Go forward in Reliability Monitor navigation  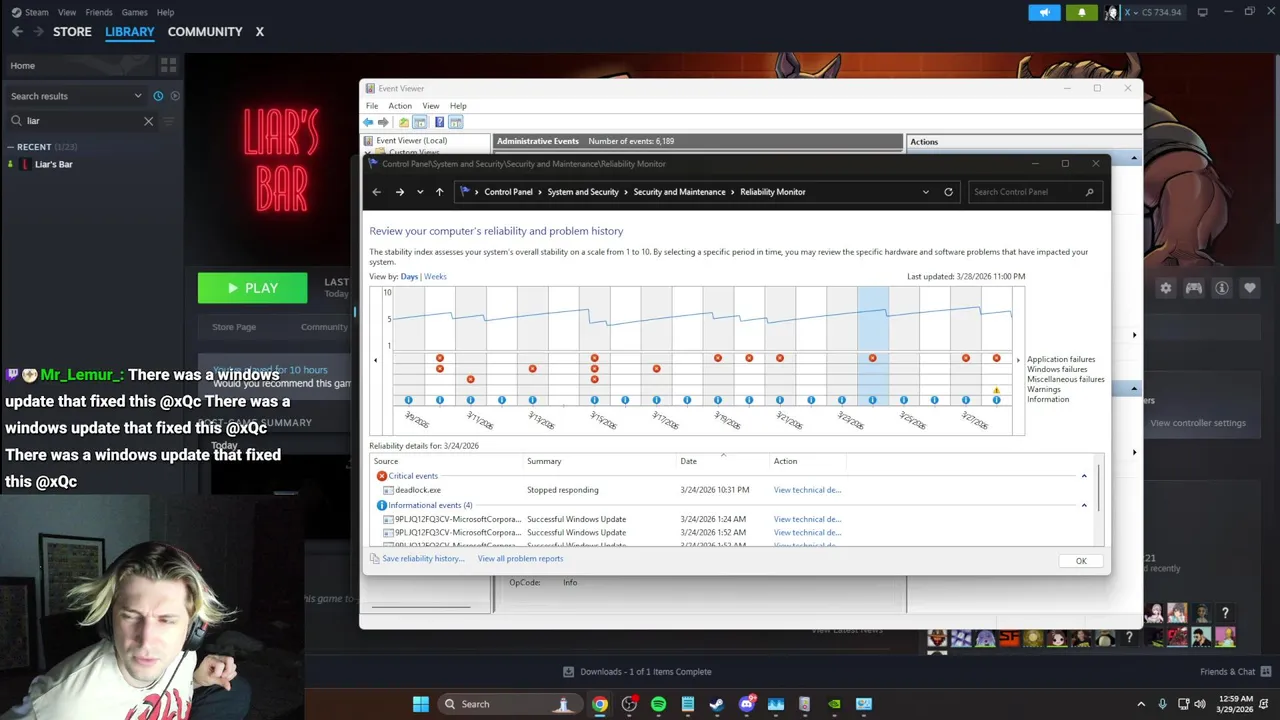tap(399, 192)
